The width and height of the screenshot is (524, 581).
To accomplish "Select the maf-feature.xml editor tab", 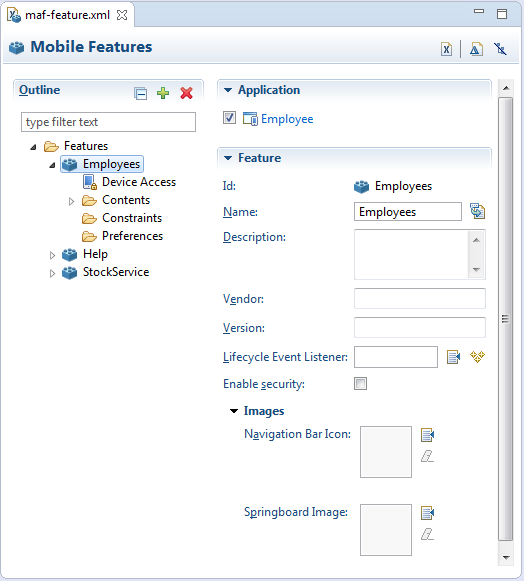I will click(x=68, y=15).
